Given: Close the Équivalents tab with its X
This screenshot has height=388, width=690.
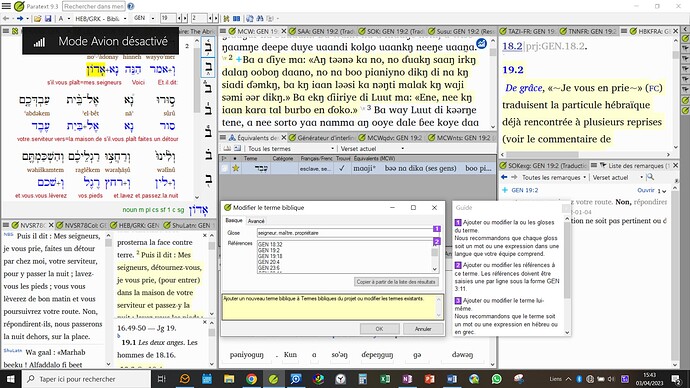Looking at the screenshot, I should tap(283, 138).
